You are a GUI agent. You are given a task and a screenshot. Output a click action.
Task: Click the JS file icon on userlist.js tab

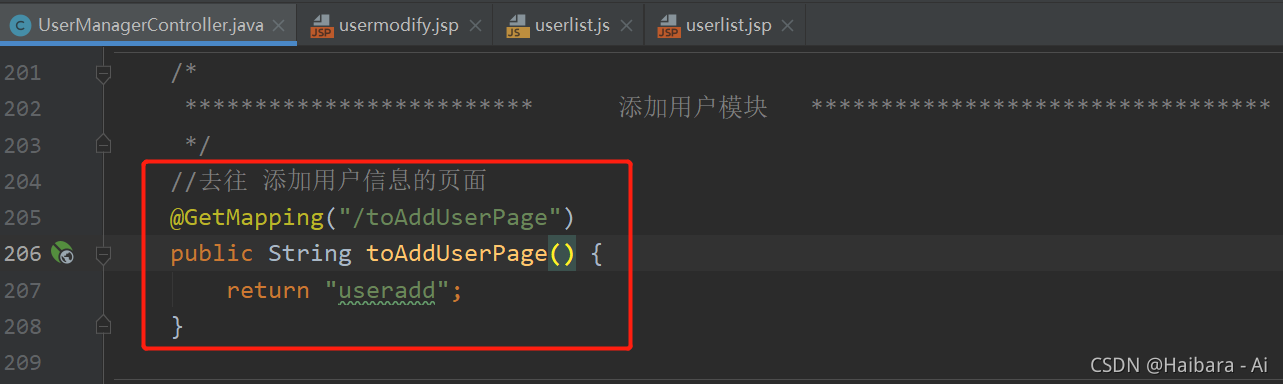pyautogui.click(x=518, y=25)
